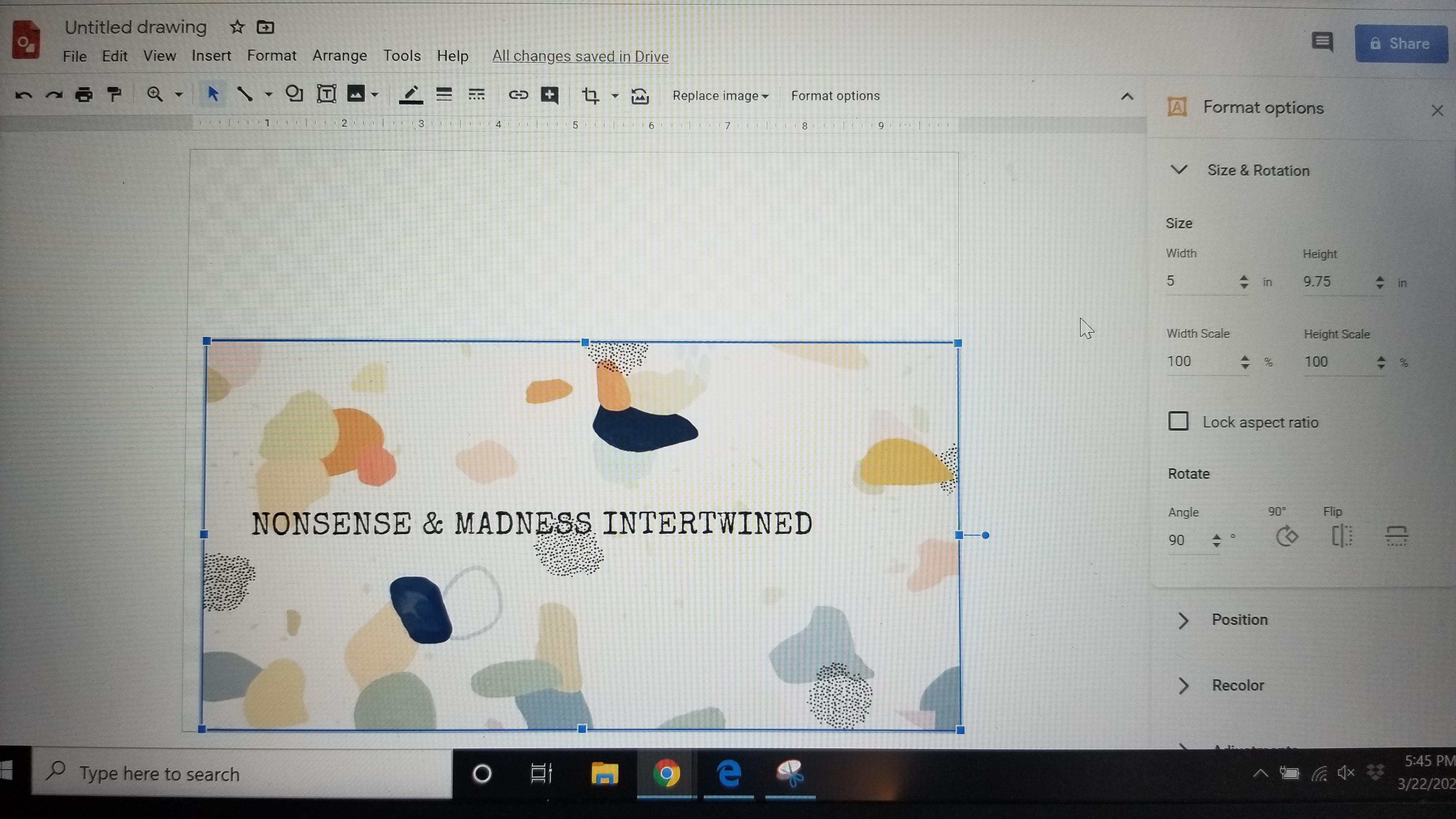
Task: Select the Line tool
Action: coord(245,94)
